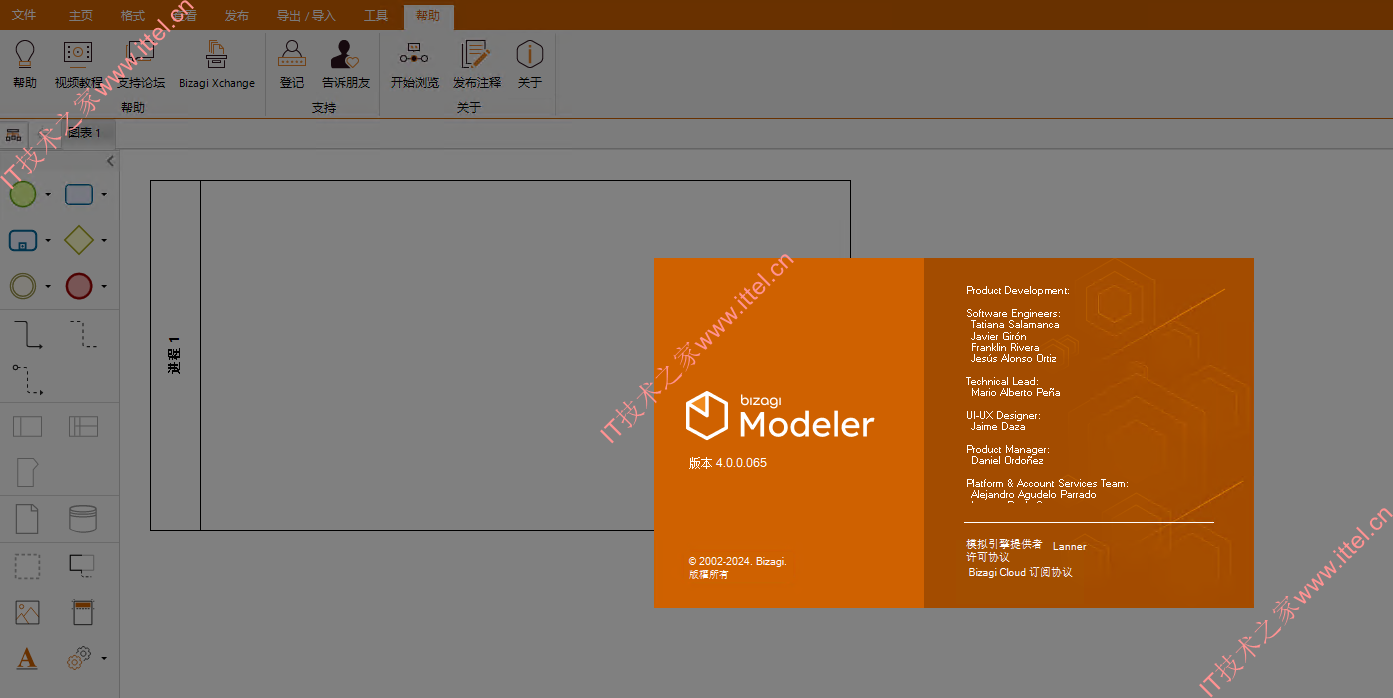Click the 版本 4.0.0.065 version text
1393x698 pixels.
[727, 463]
